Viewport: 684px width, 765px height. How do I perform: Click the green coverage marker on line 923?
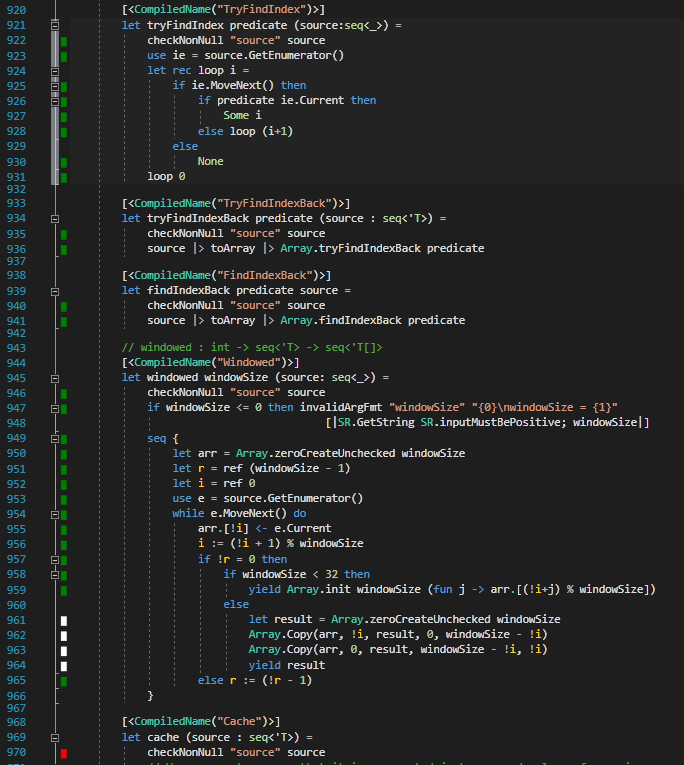(64, 57)
